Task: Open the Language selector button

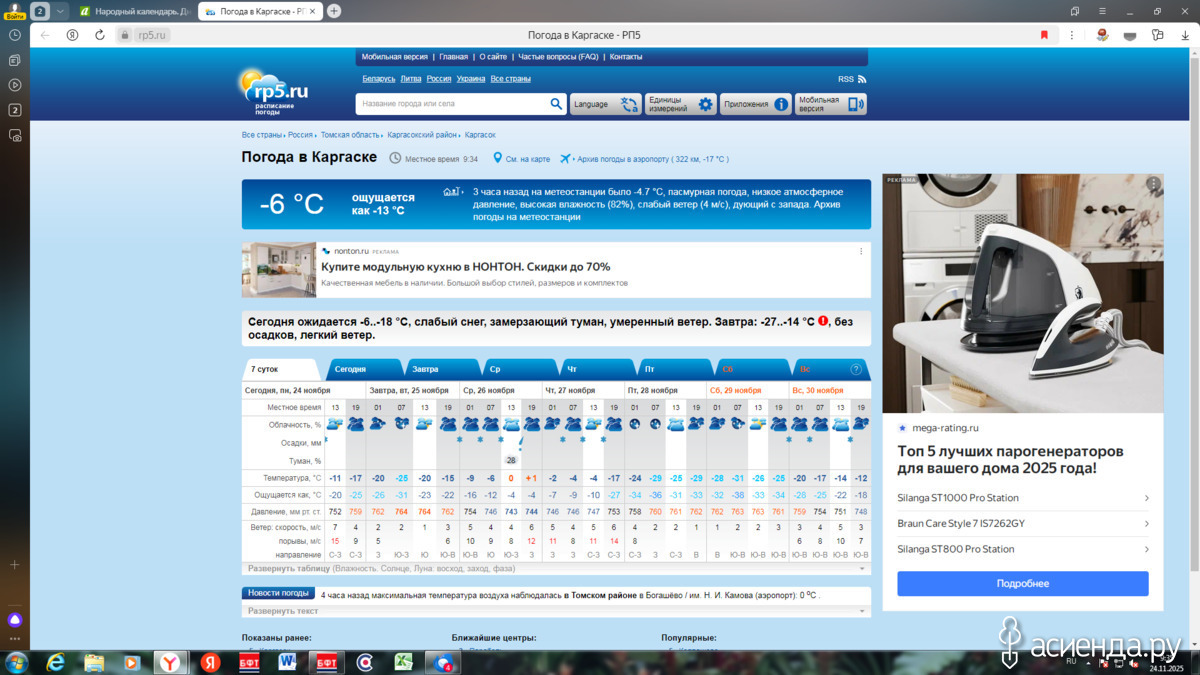Action: tap(605, 104)
